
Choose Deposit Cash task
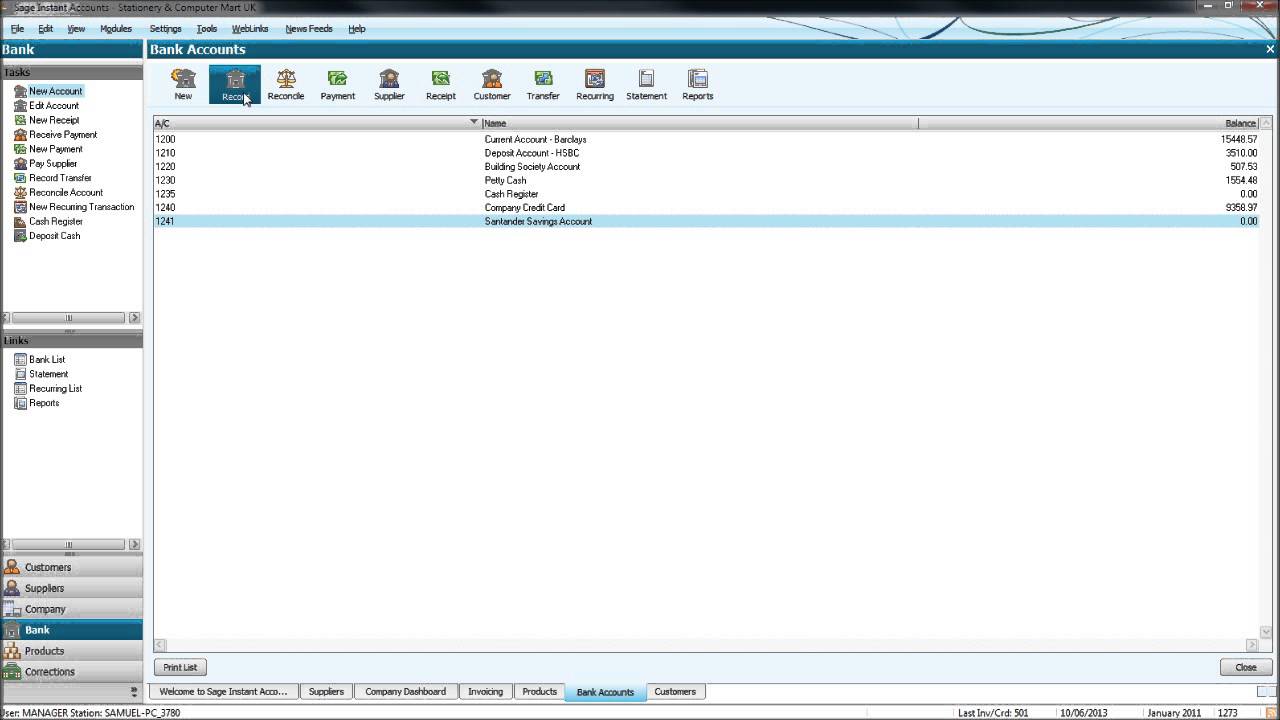[54, 236]
